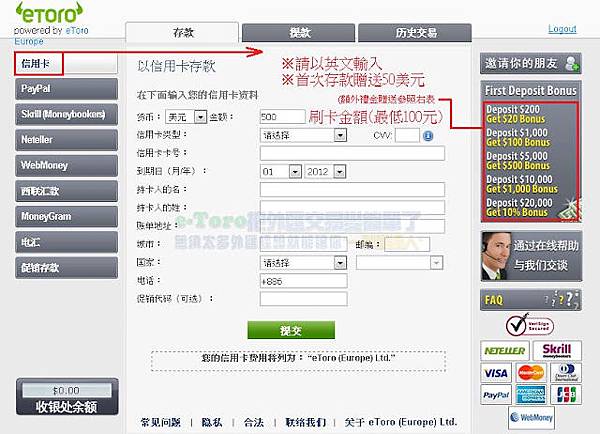Click the Neteller payment logo
The height and width of the screenshot is (434, 600).
[504, 350]
